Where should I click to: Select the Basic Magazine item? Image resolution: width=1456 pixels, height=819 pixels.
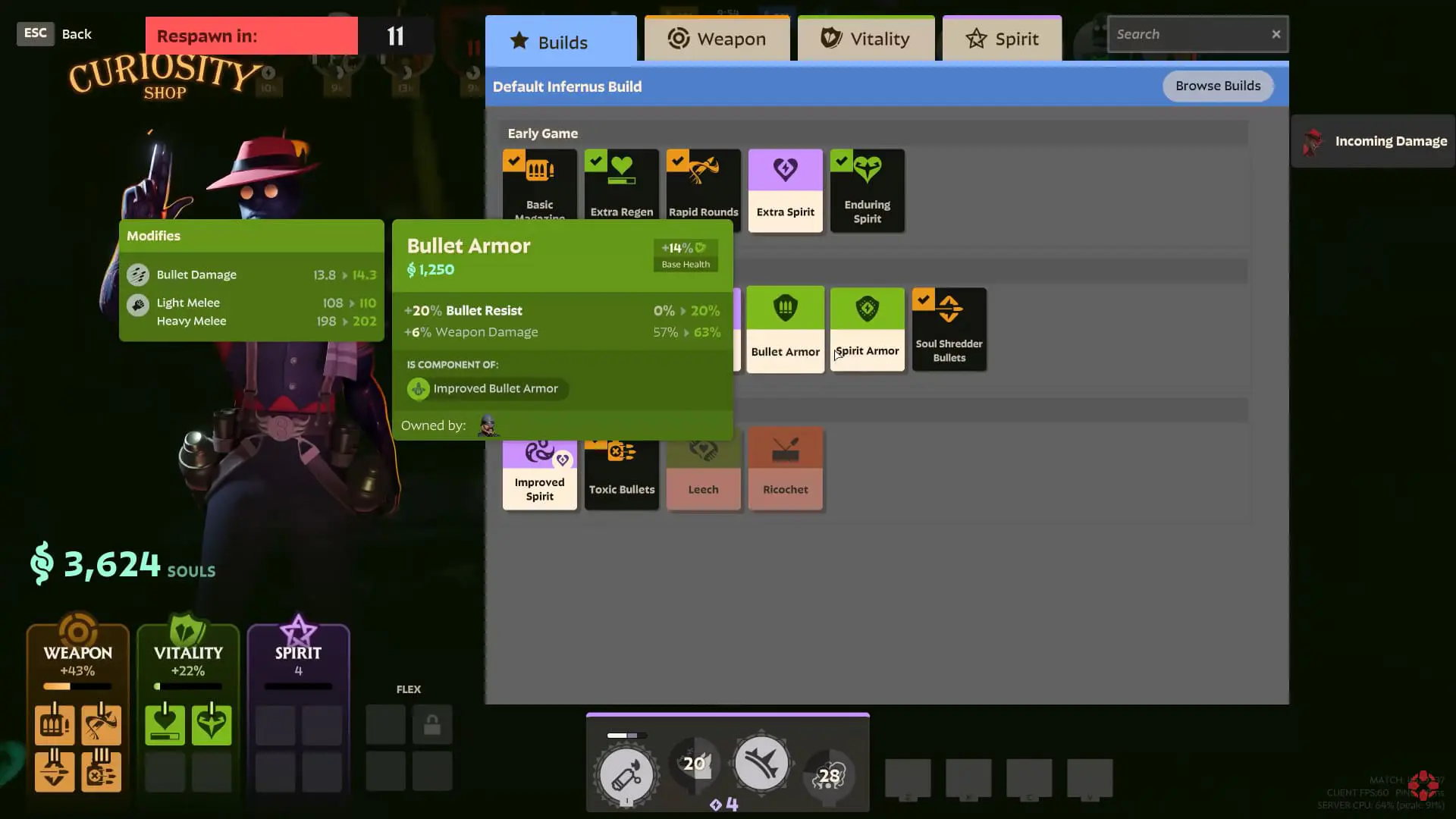539,185
